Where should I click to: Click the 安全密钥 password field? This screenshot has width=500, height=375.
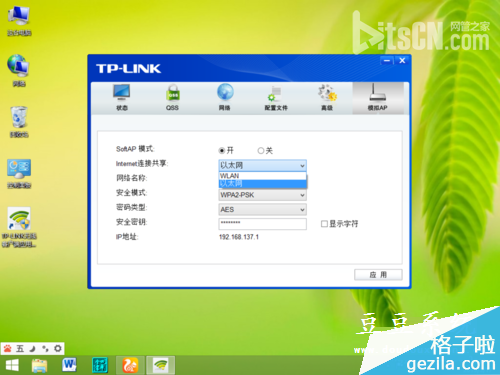point(263,224)
